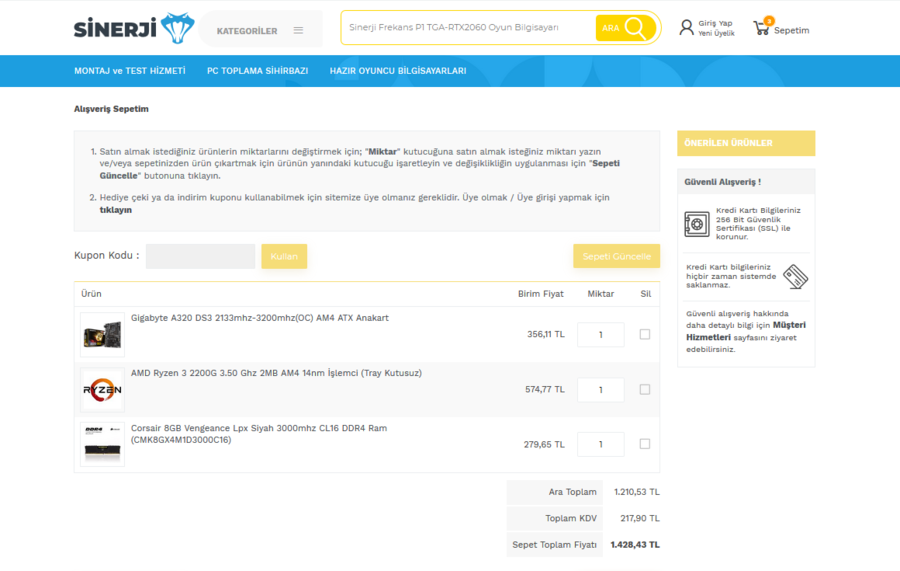This screenshot has width=900, height=571.
Task: Click the Ürün column header
Action: (91, 294)
